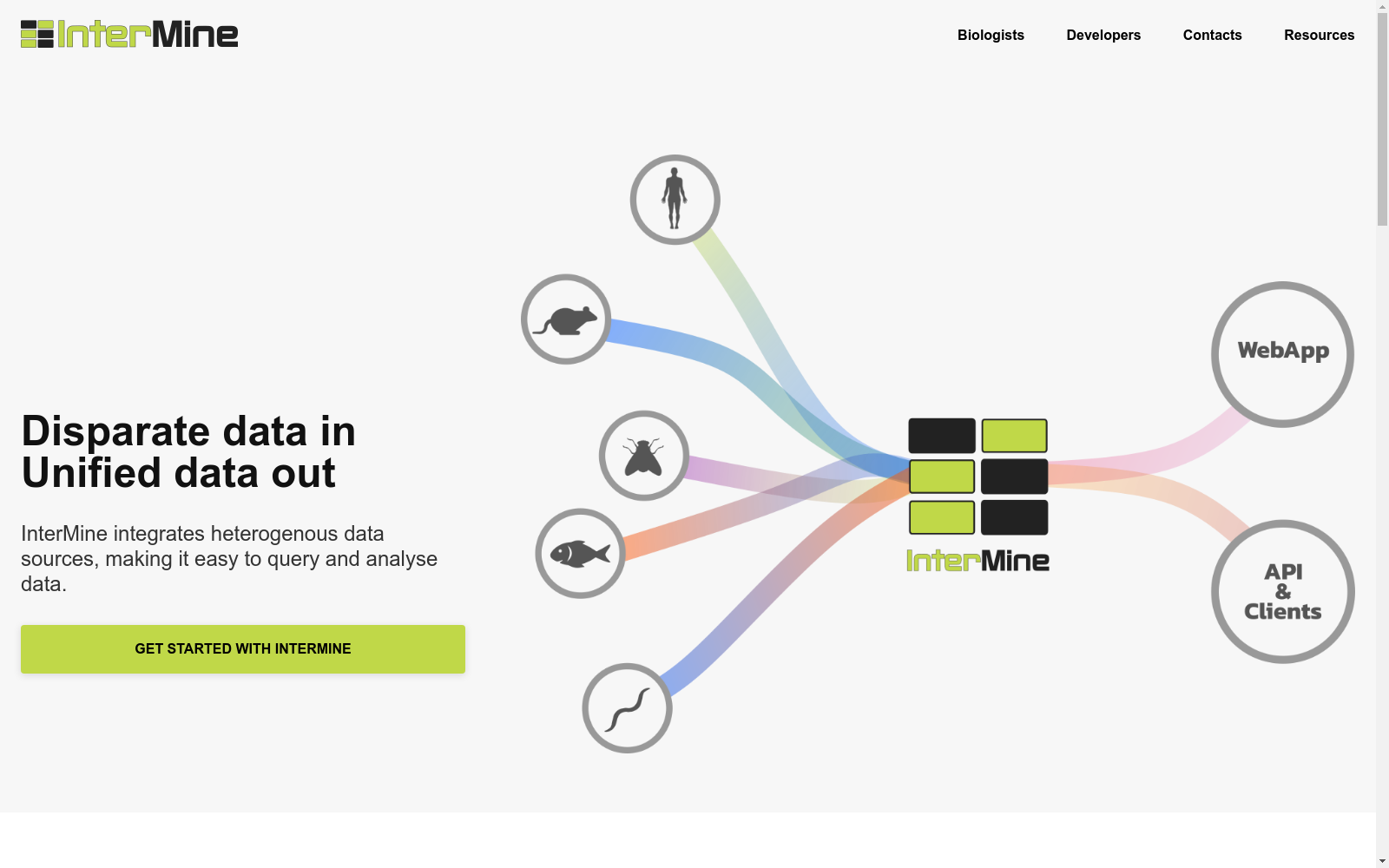Click the vertical scrollbar thumb
The width and height of the screenshot is (1389, 868).
[x=1382, y=120]
